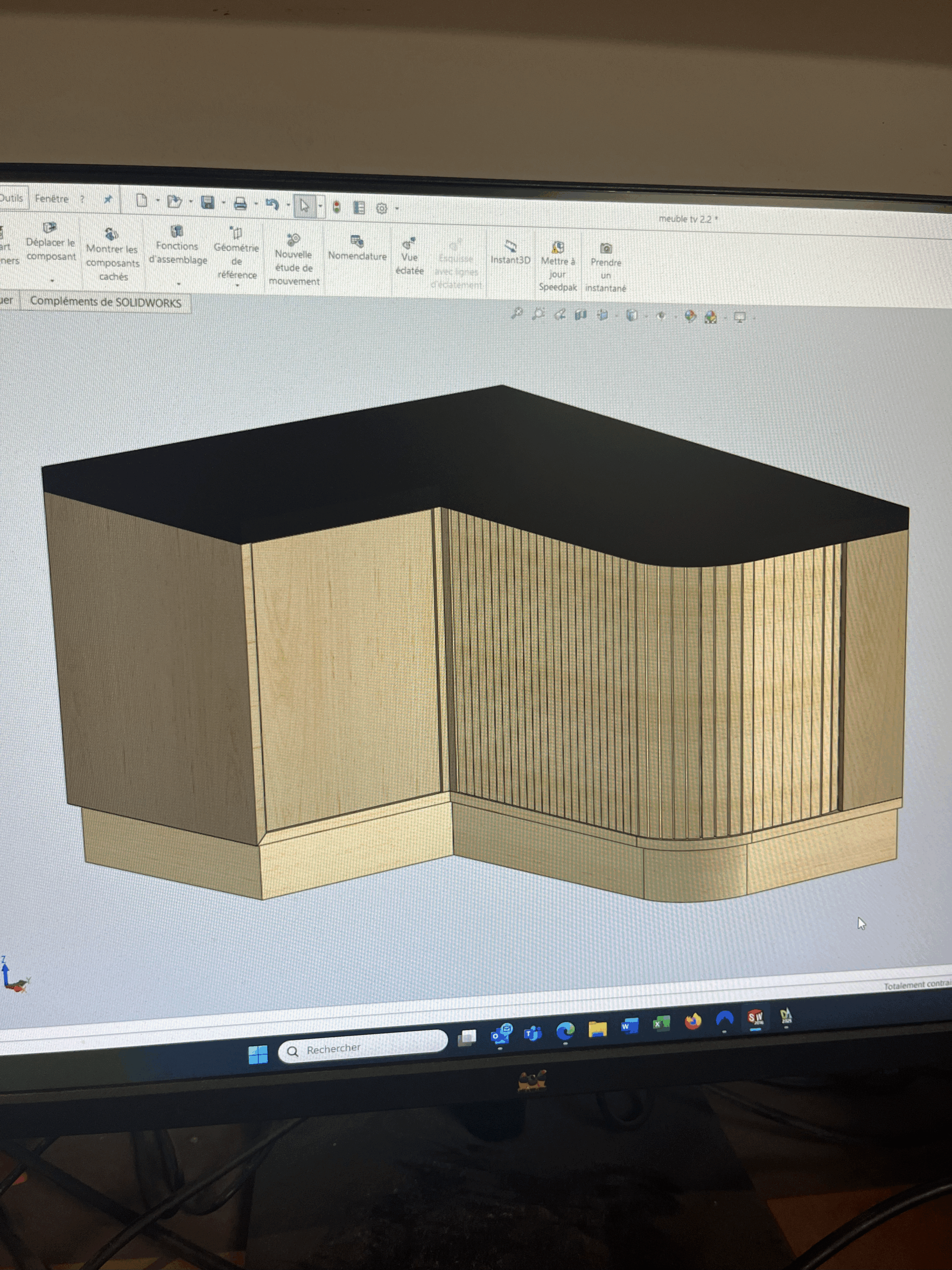
Task: Expand Fonctions d'assemblage dropdown arrow
Action: tap(178, 284)
